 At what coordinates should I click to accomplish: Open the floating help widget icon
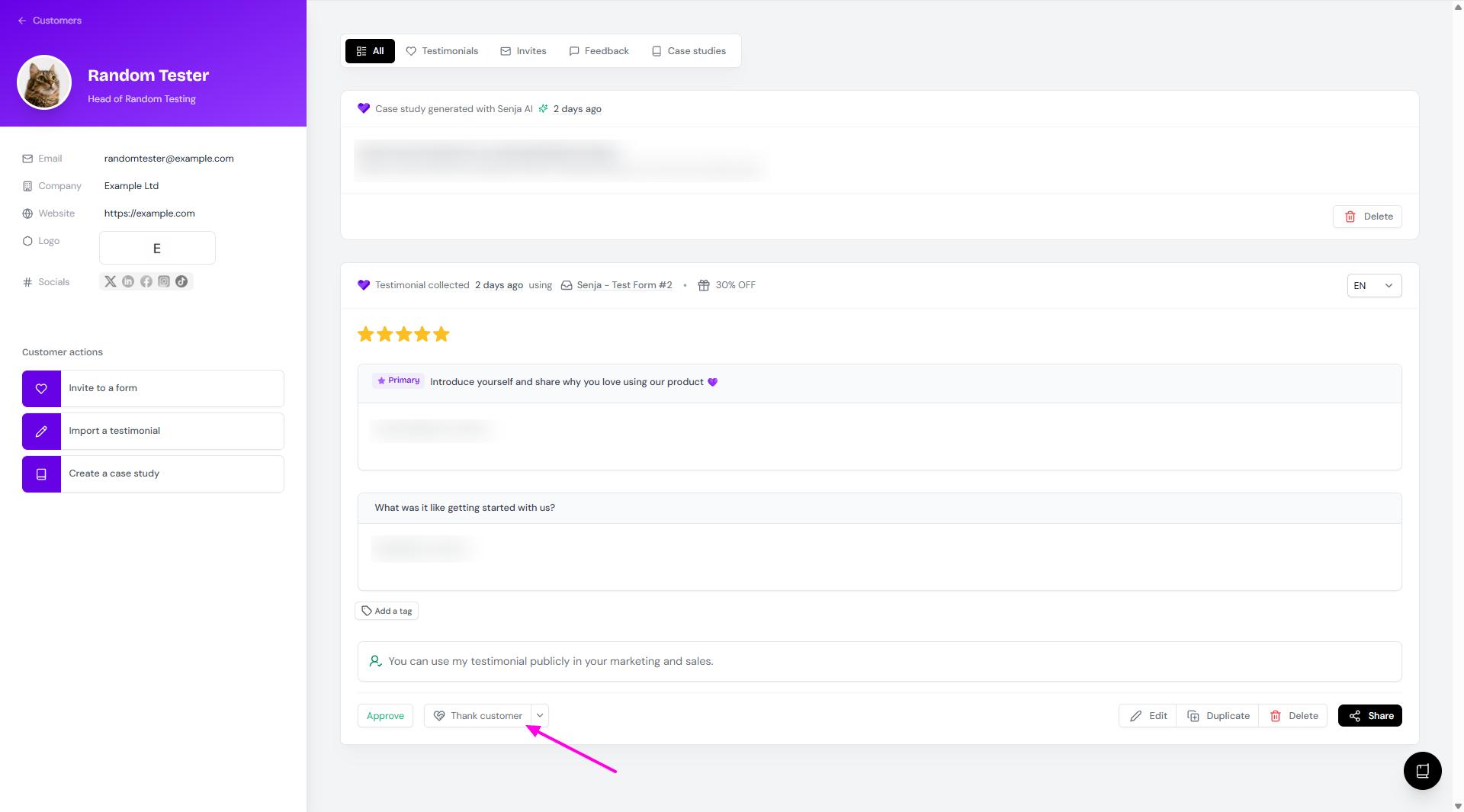click(x=1422, y=771)
